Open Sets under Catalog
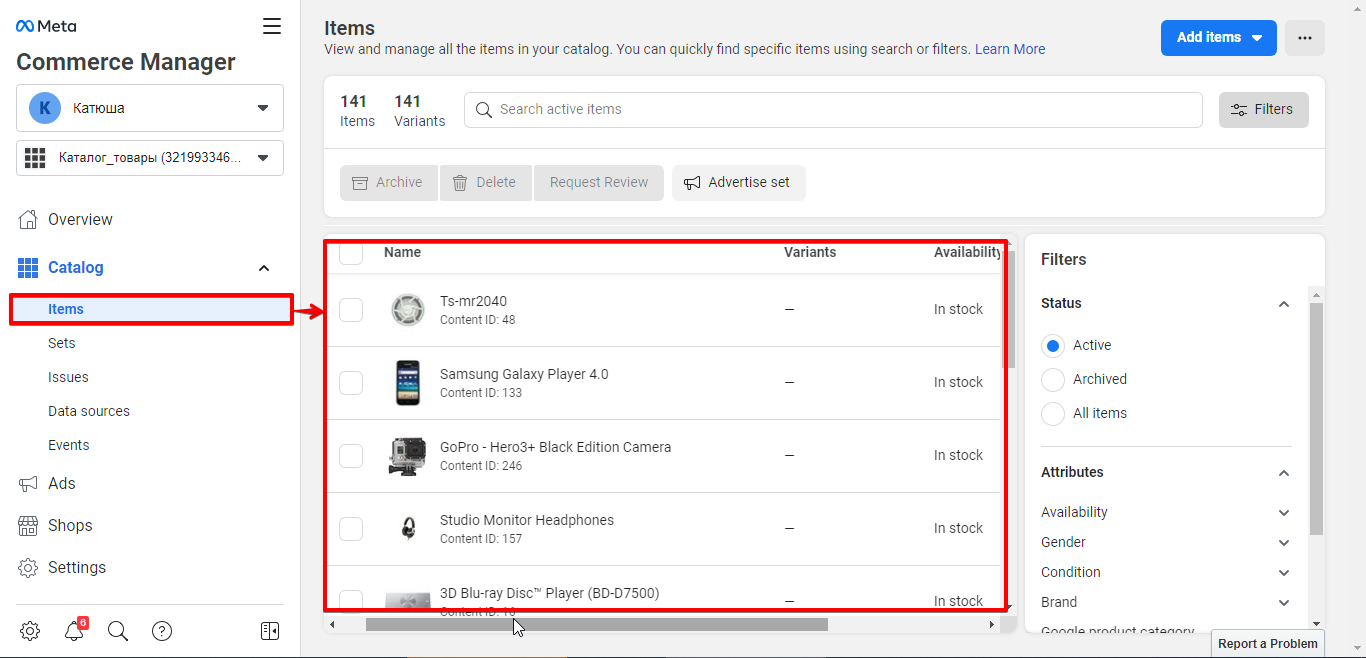The height and width of the screenshot is (658, 1366). 62,343
